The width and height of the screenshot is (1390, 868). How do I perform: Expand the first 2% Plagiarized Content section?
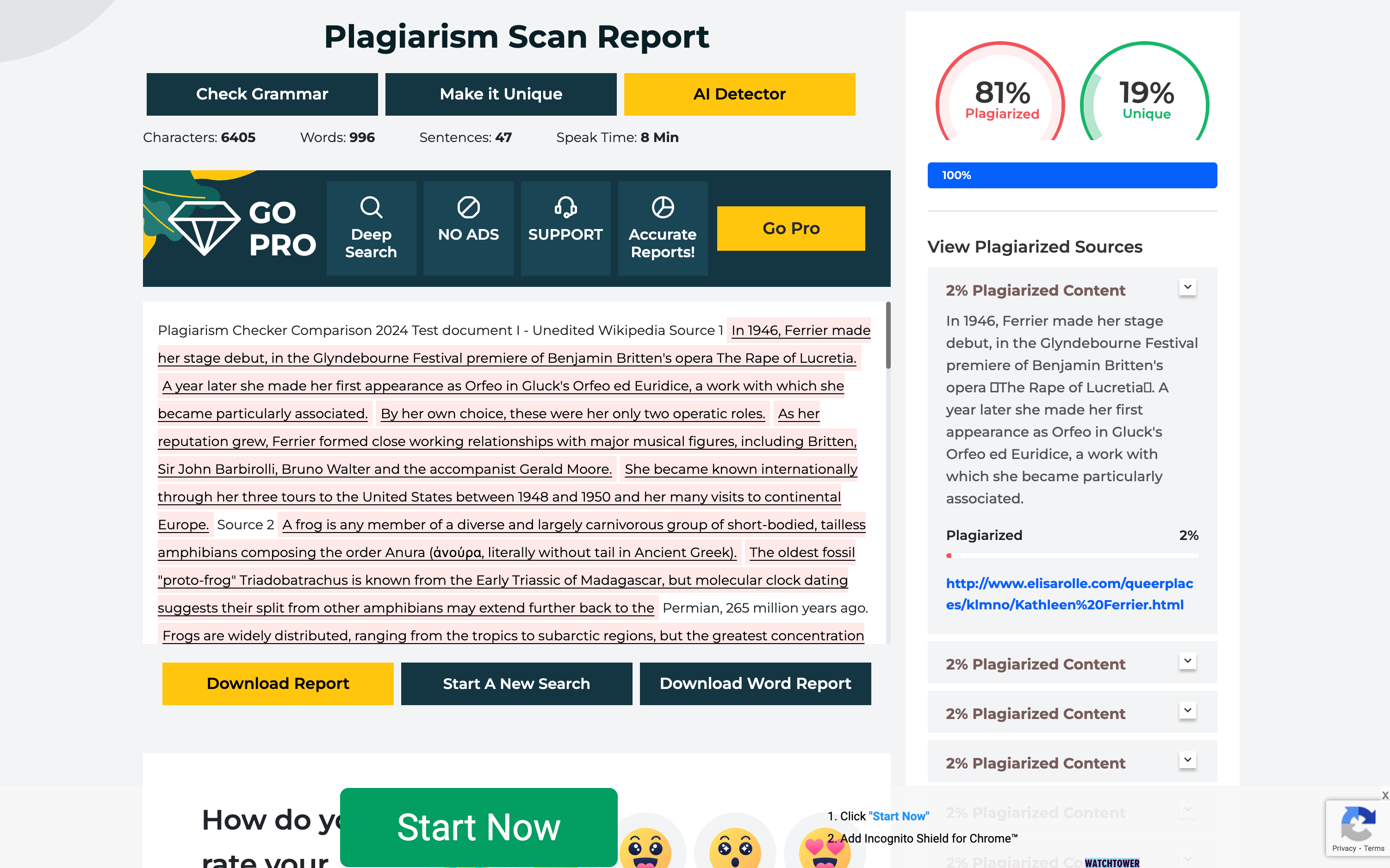click(1188, 286)
